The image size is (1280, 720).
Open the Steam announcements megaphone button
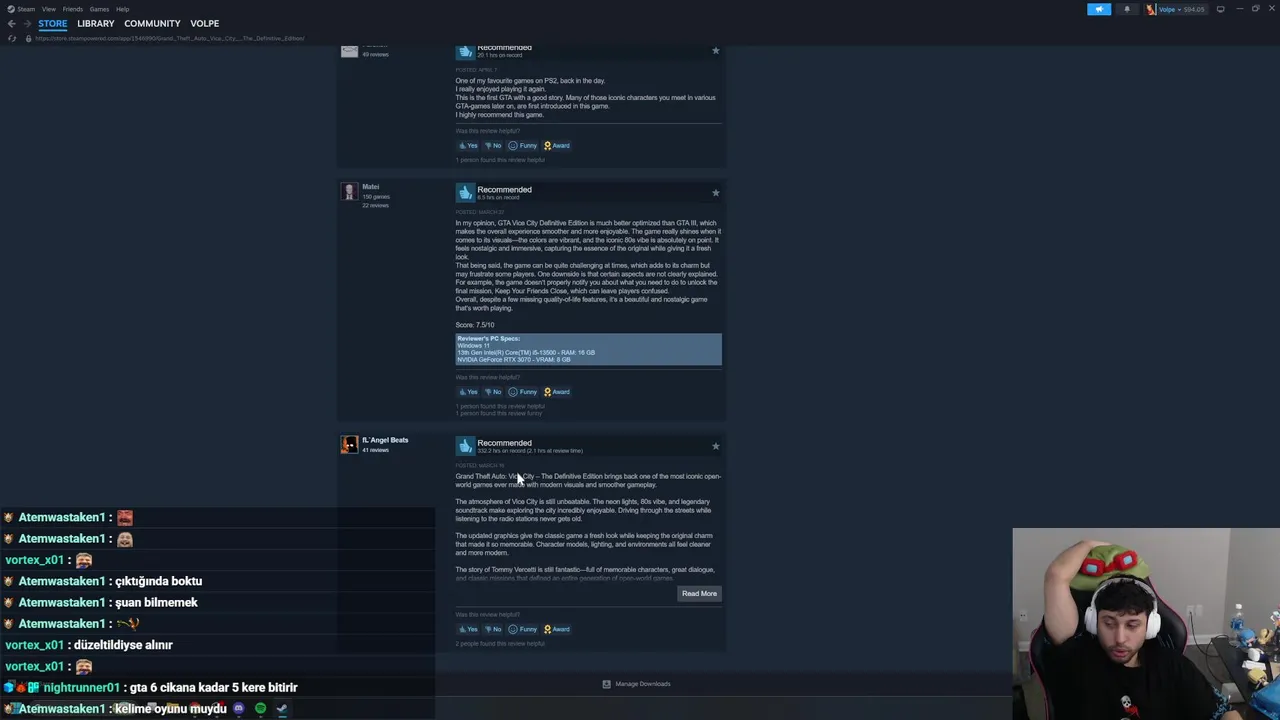click(1099, 9)
